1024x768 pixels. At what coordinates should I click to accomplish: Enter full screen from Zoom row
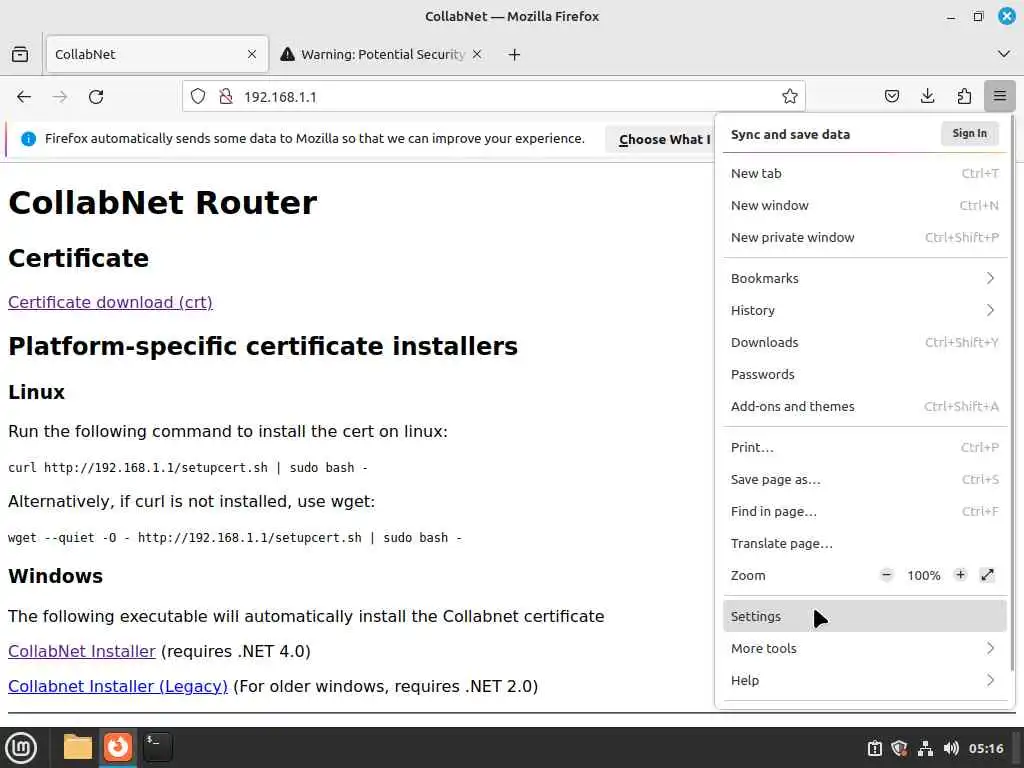(987, 575)
